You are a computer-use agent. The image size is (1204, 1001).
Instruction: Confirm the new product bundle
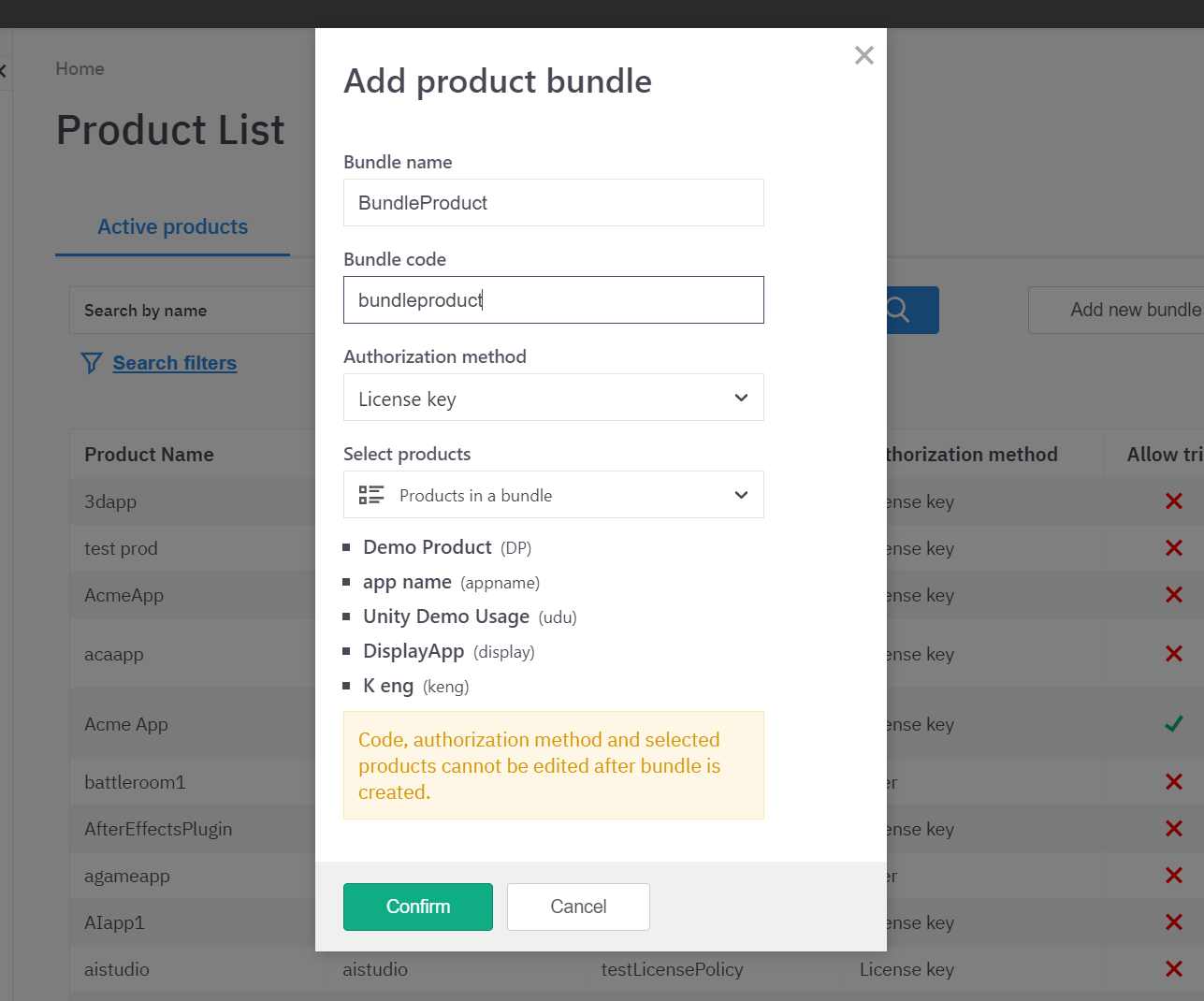pyautogui.click(x=417, y=907)
